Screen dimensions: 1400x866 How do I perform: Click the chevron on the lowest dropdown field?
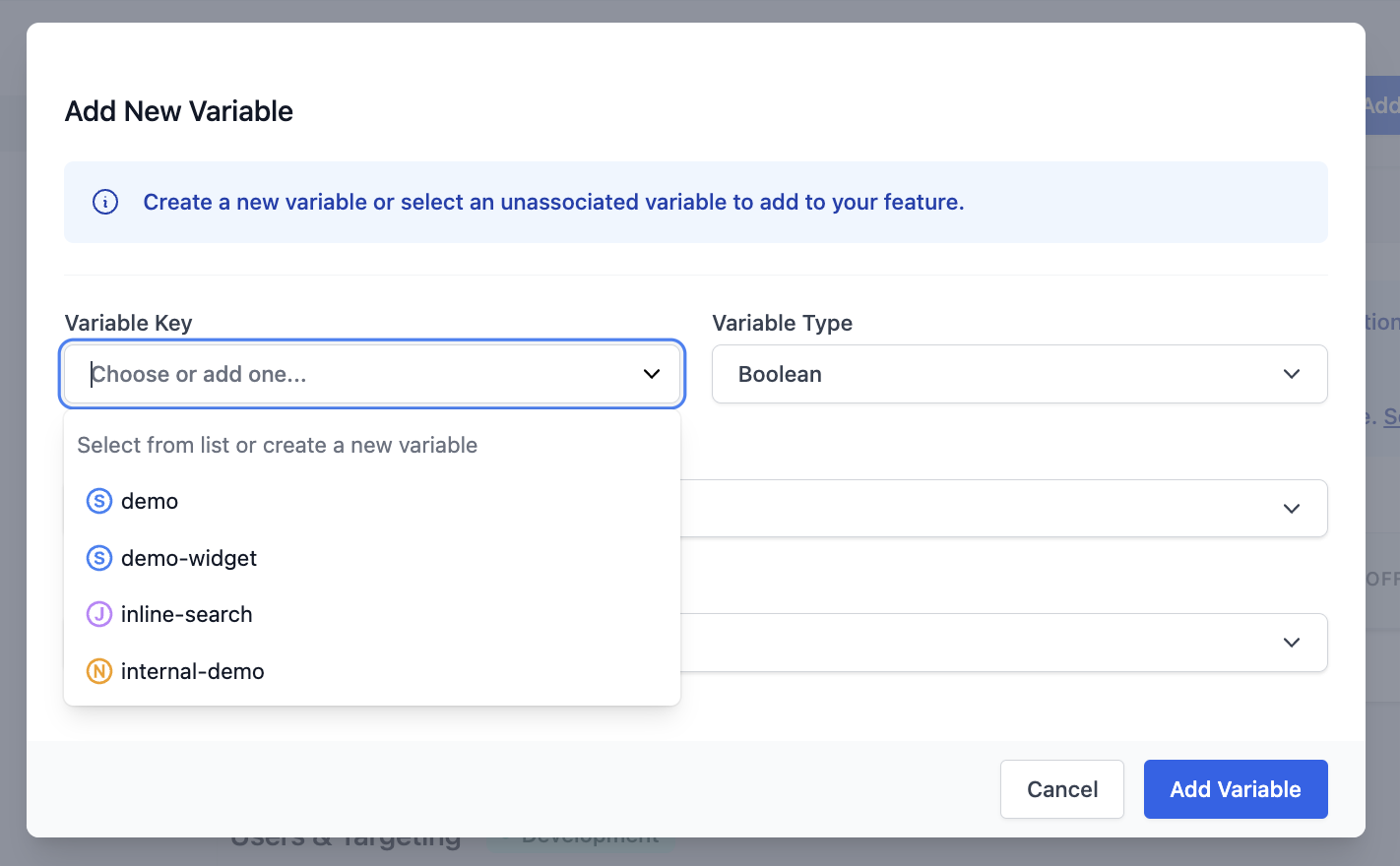coord(1292,642)
